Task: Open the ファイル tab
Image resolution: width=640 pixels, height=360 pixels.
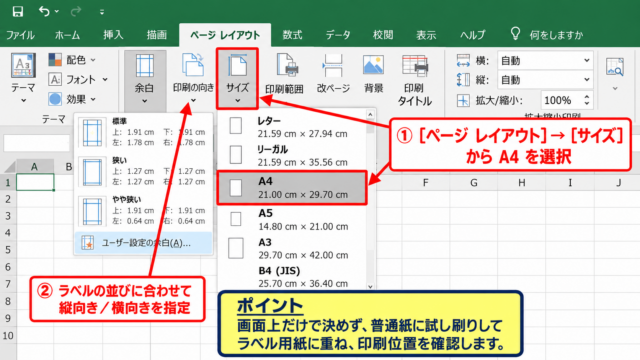Action: (x=20, y=35)
